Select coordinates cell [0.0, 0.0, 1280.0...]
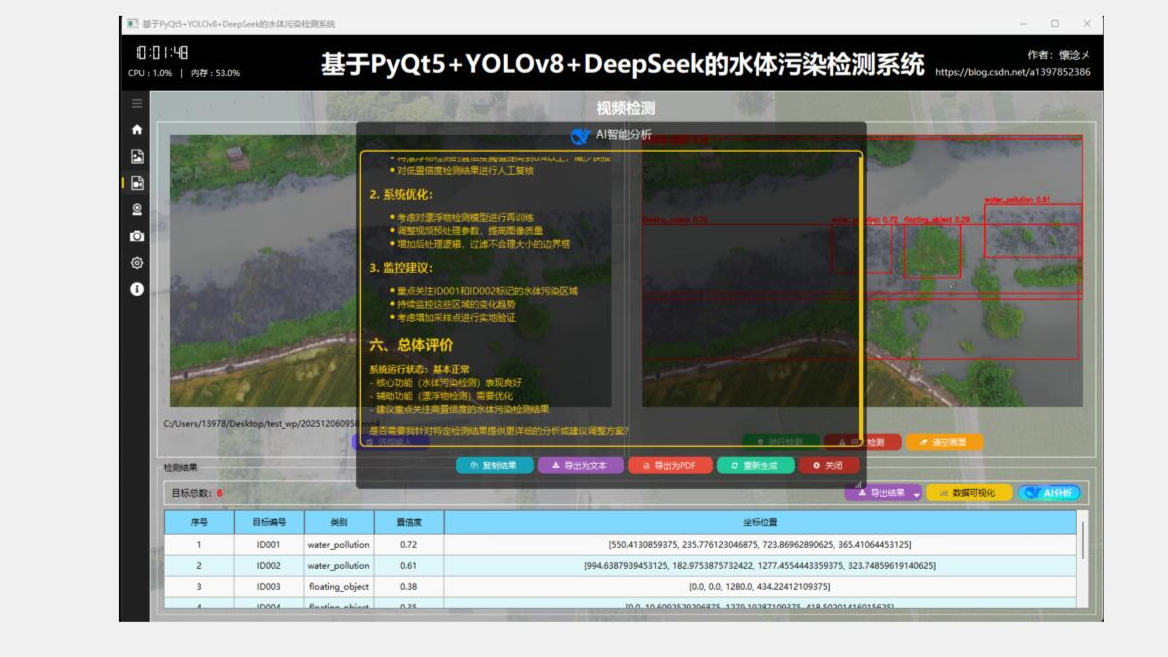Screen dimensions: 1168x657 click(x=760, y=586)
